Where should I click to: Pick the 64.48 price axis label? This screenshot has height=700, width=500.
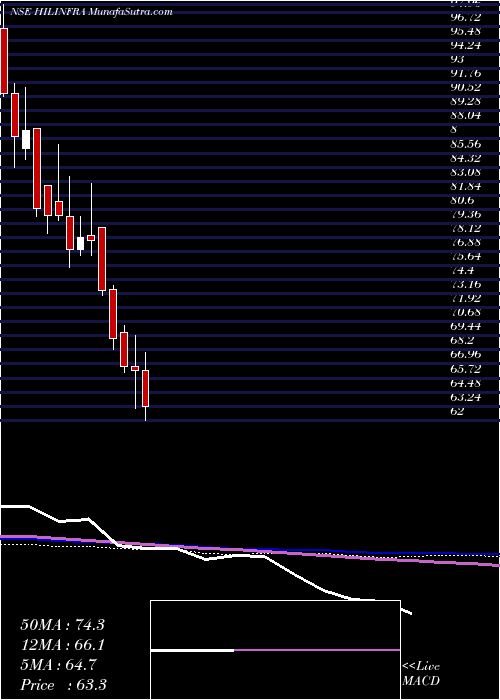[x=466, y=382]
